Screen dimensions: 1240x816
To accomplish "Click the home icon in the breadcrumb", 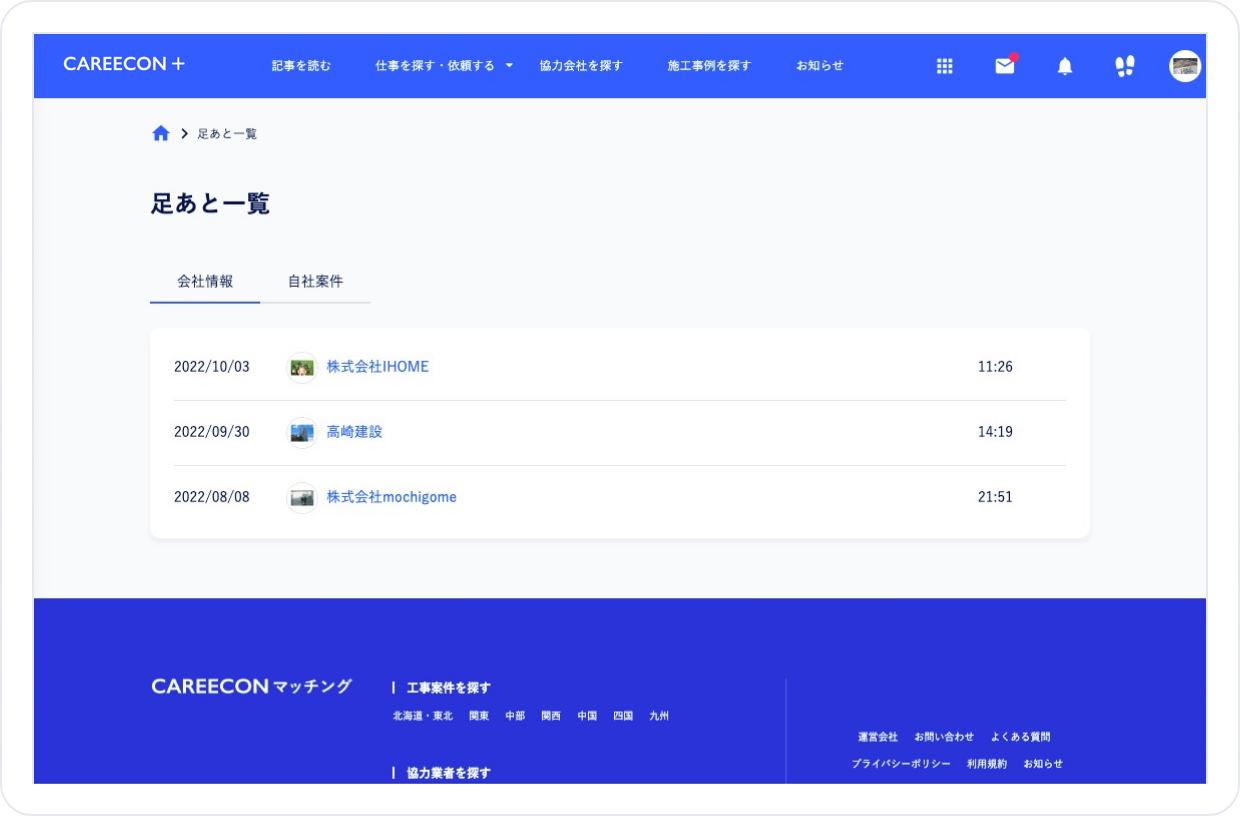I will point(161,132).
